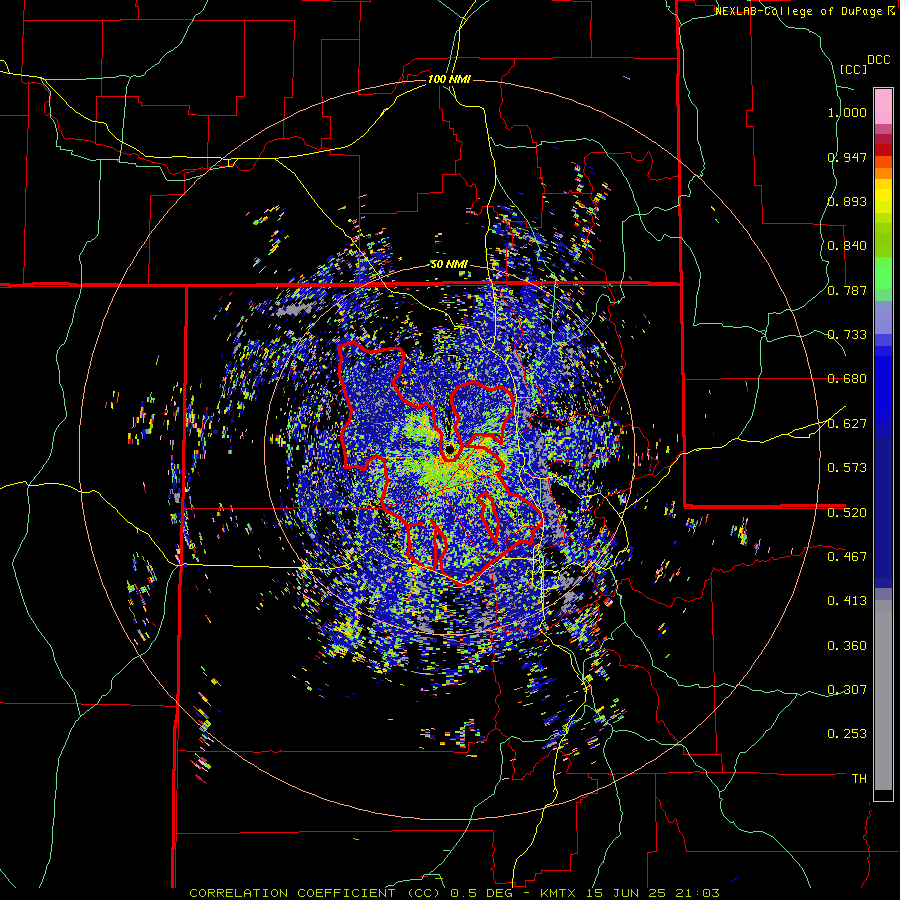Select the 0.573 legend value

click(847, 468)
